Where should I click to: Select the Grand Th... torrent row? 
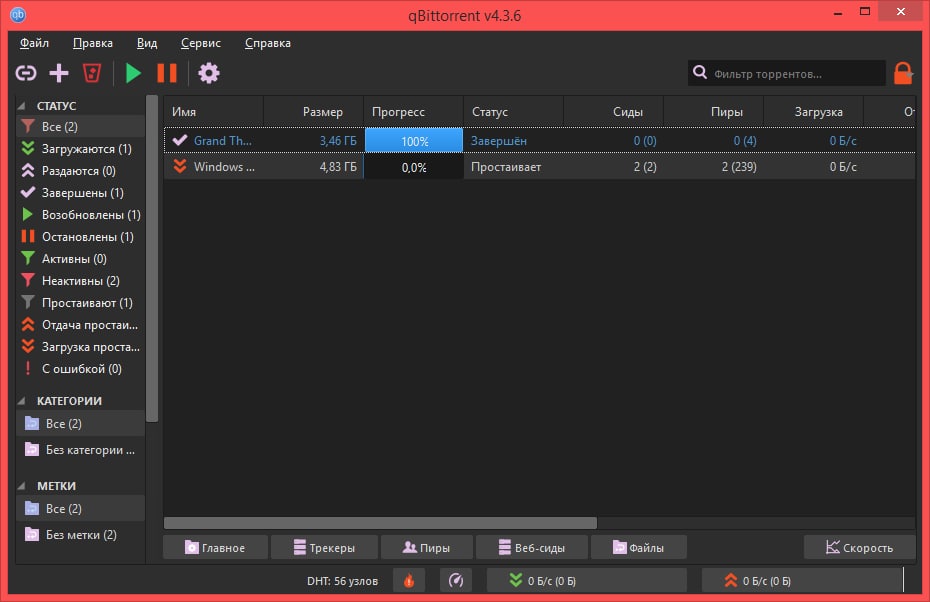click(x=539, y=141)
